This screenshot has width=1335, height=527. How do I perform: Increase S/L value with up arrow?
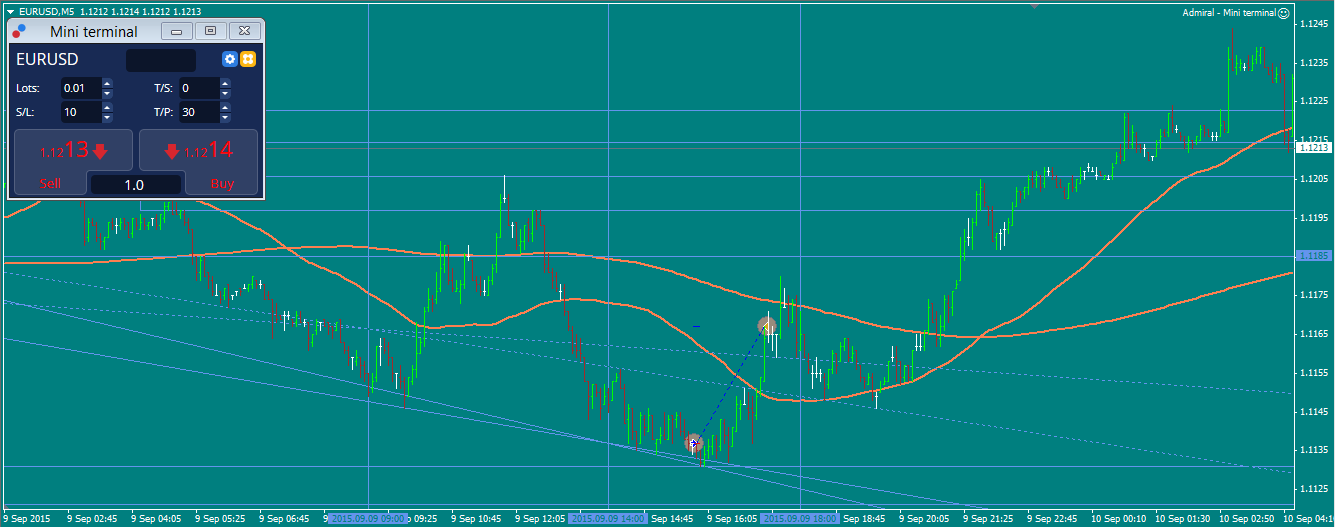point(107,107)
